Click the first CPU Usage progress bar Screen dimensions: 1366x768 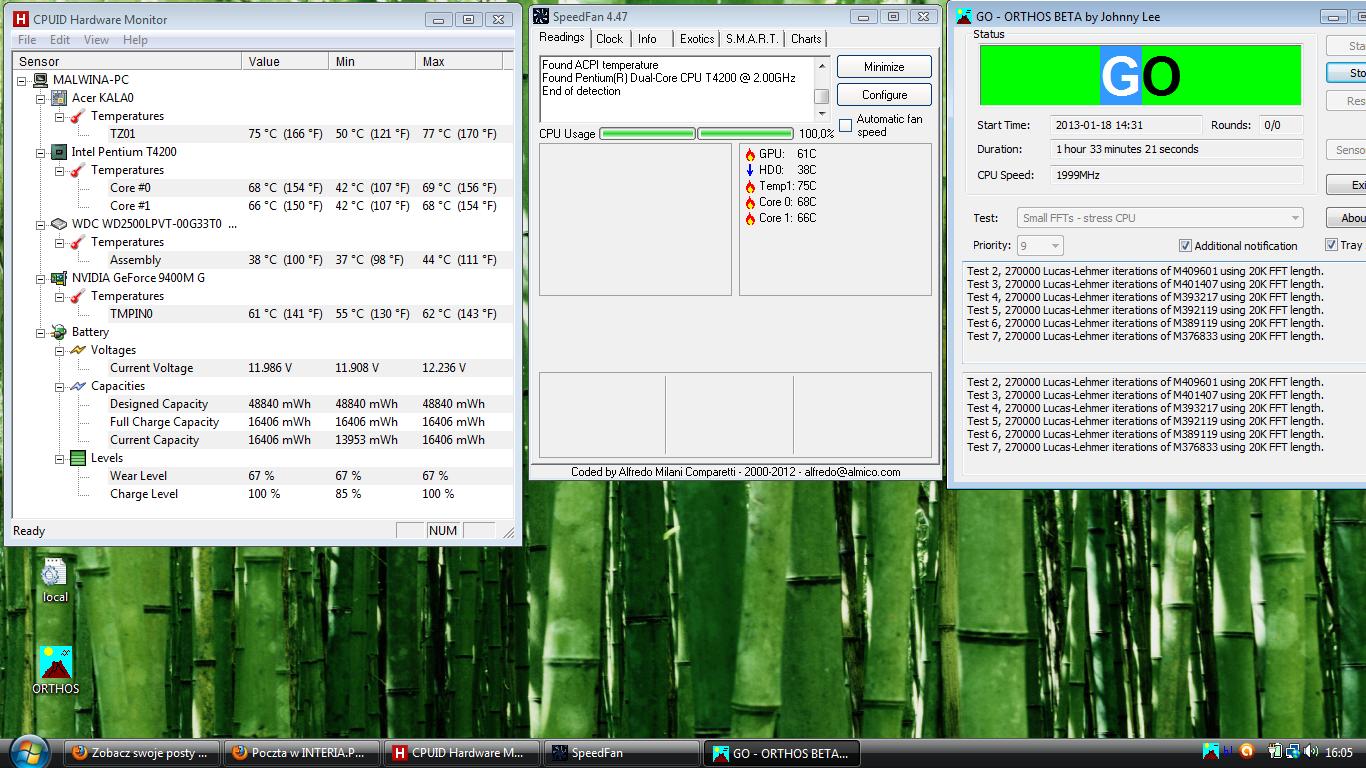(x=647, y=133)
